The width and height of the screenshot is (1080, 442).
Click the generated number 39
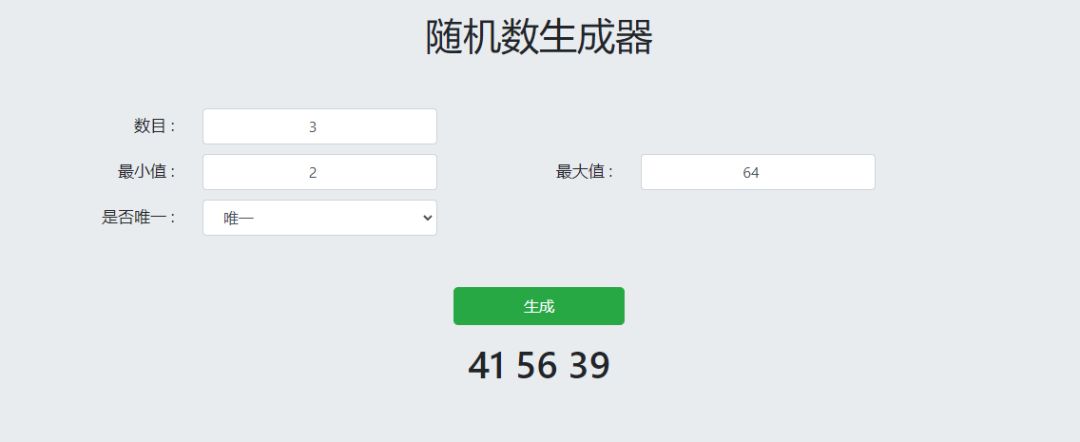(590, 366)
